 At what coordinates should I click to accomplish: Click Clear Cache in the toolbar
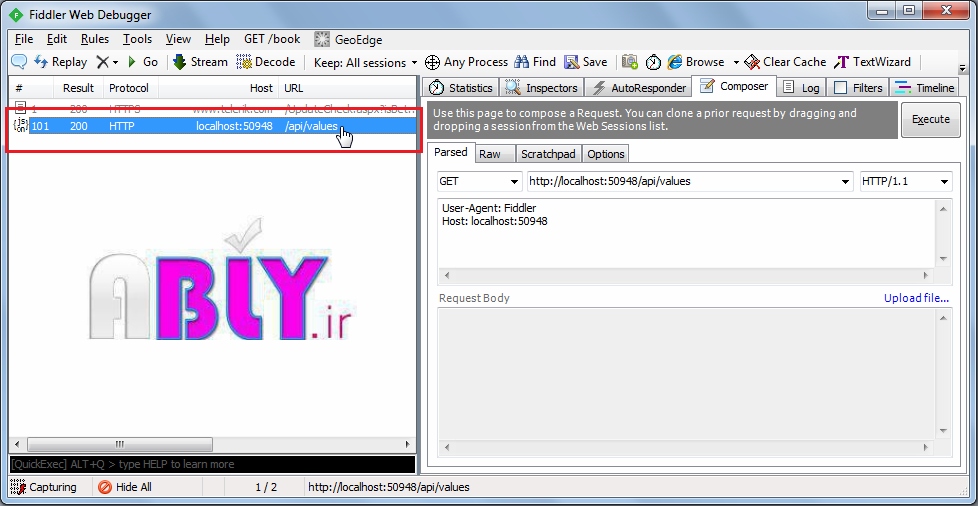785,62
